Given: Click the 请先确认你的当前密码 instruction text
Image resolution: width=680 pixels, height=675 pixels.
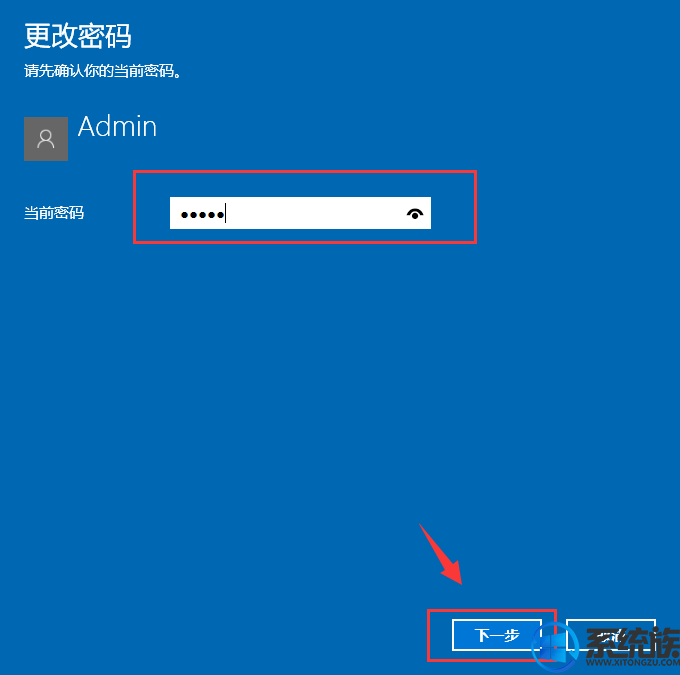Looking at the screenshot, I should pyautogui.click(x=102, y=71).
